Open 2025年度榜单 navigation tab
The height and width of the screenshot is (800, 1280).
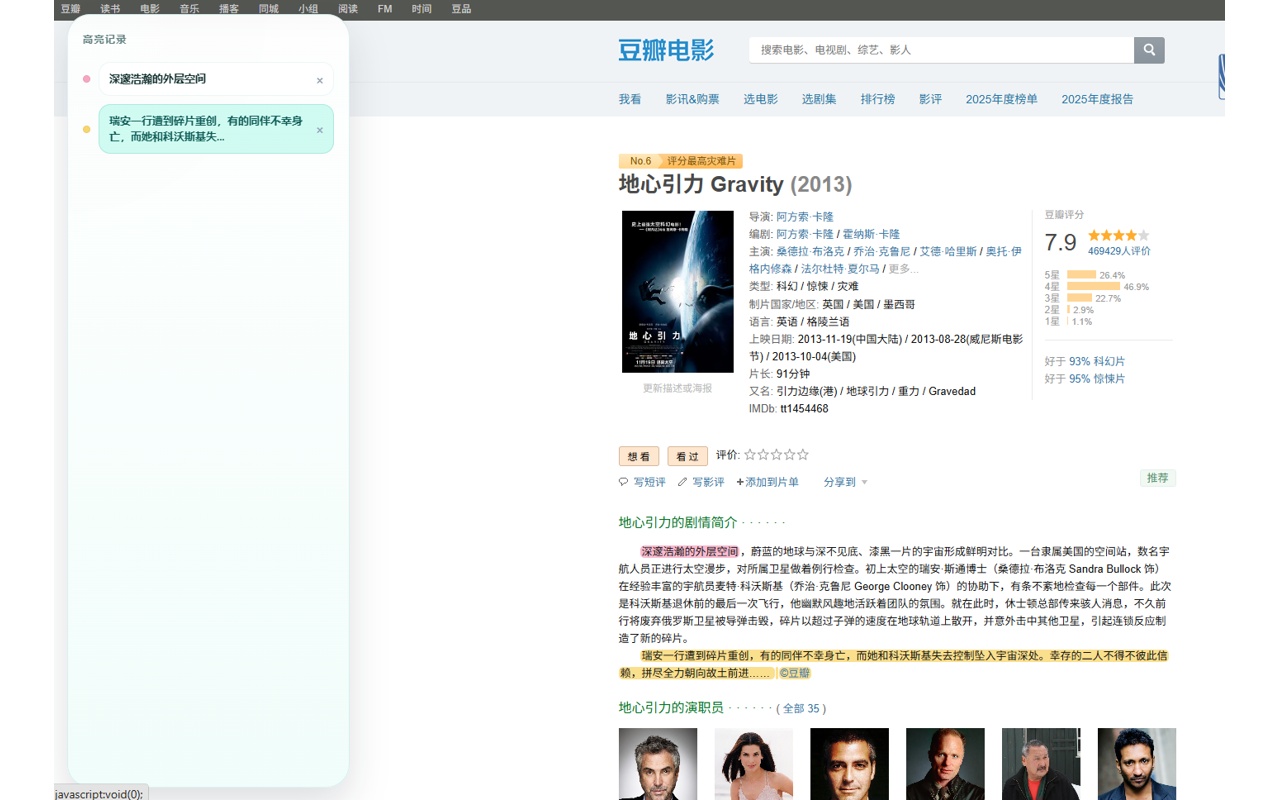[1002, 99]
